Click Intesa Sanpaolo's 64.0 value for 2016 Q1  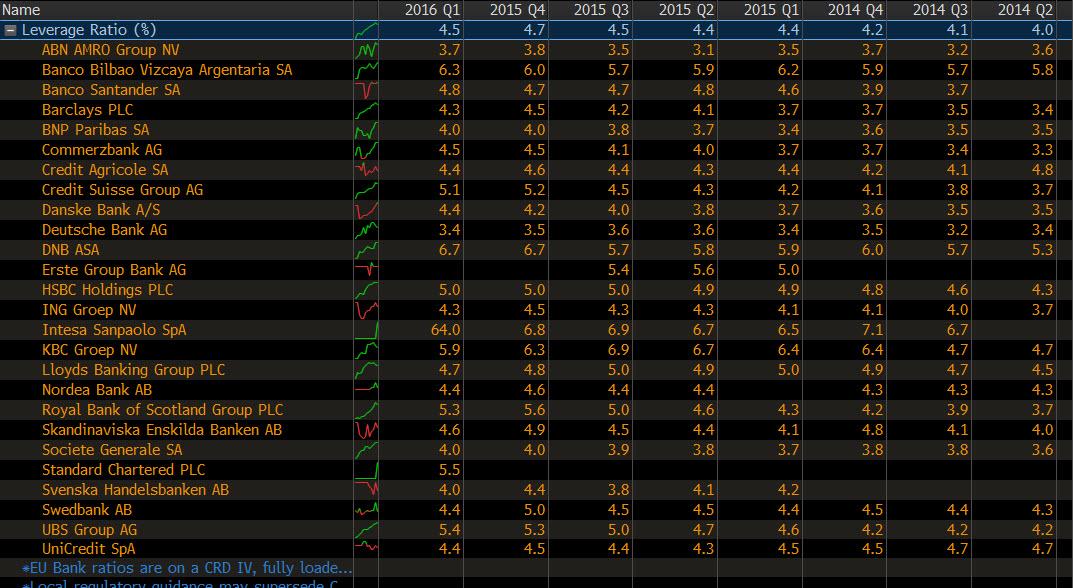point(445,330)
